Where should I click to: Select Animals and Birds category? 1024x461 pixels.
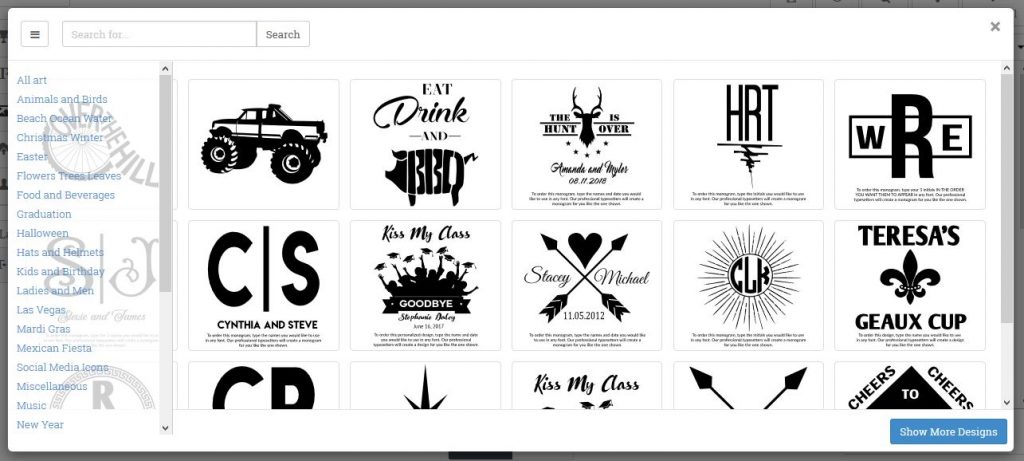click(62, 99)
